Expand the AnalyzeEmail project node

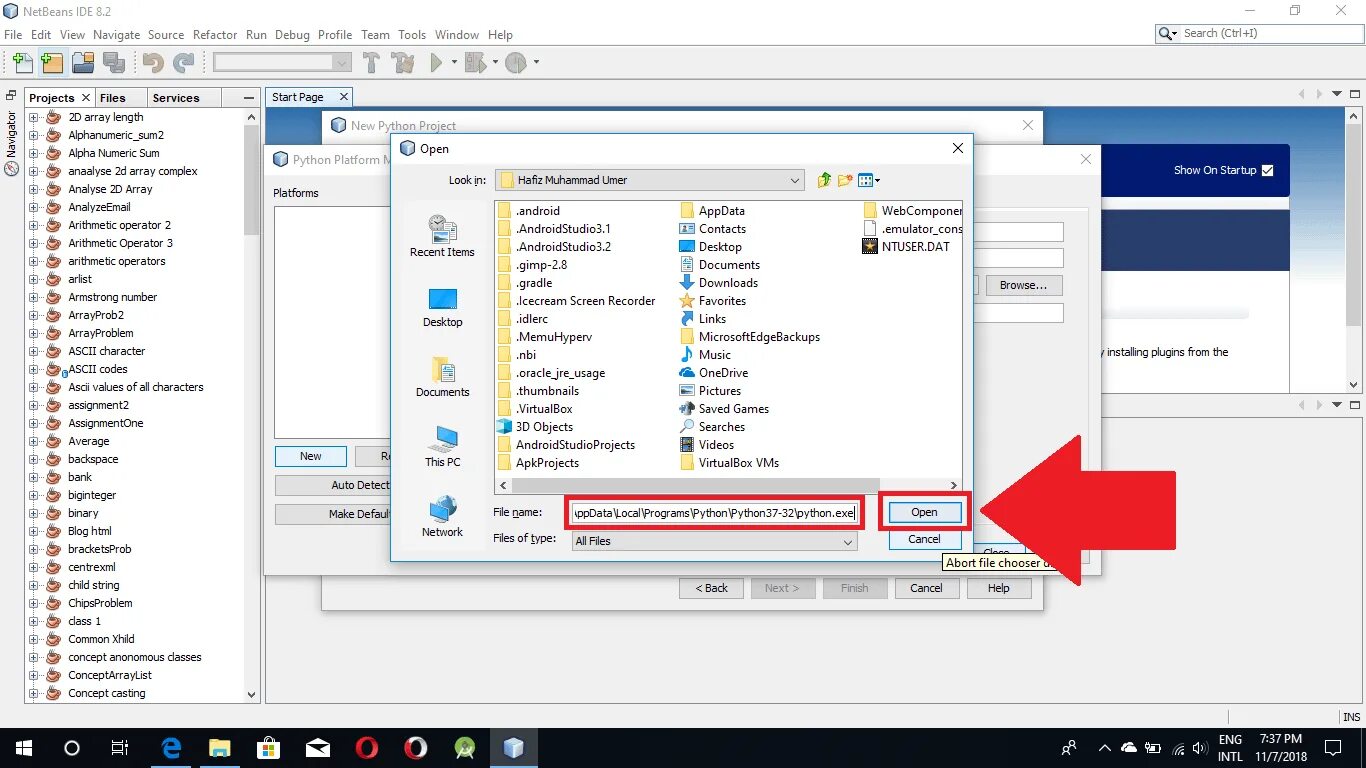click(x=33, y=207)
